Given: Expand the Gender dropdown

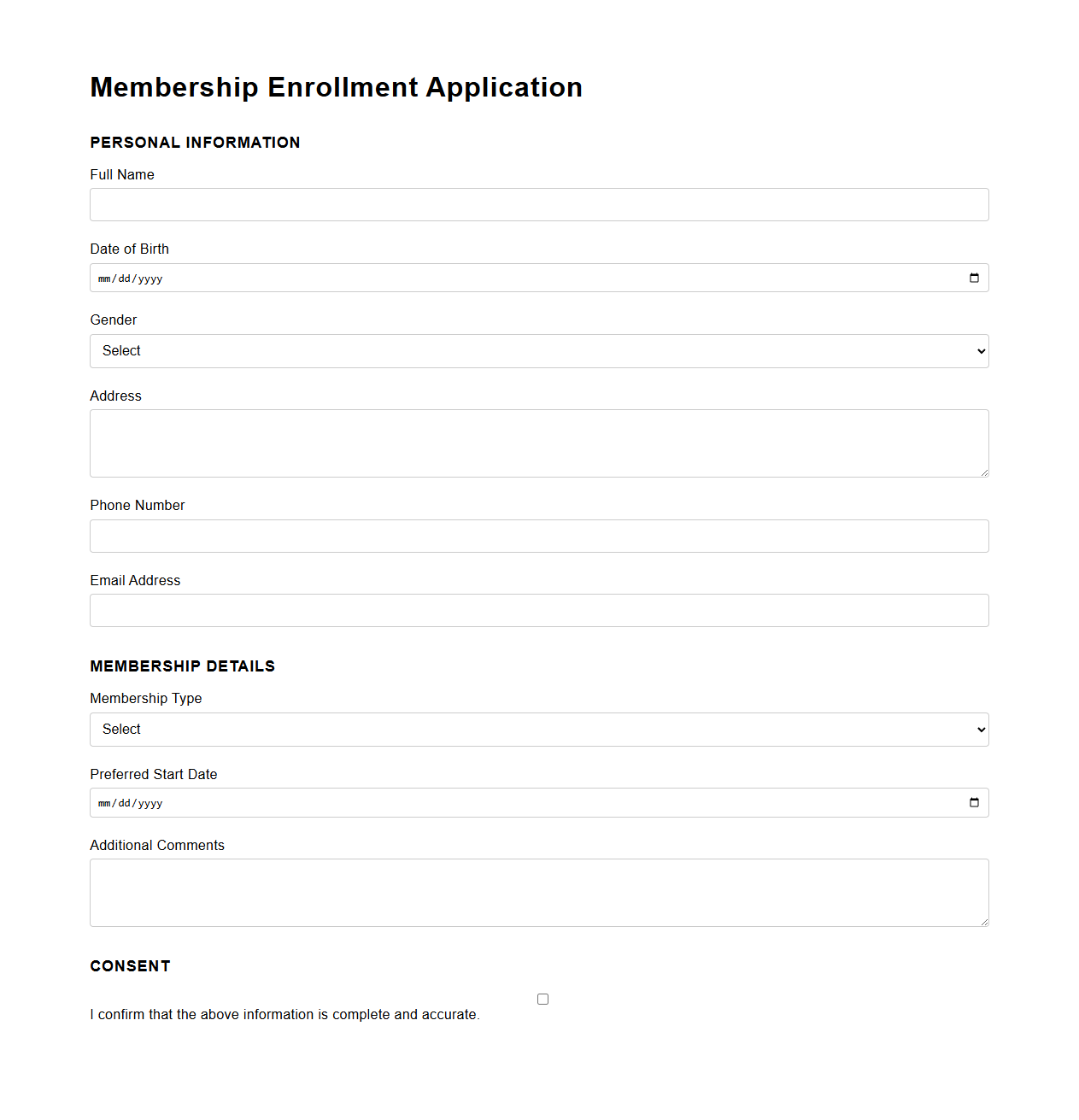Looking at the screenshot, I should 538,350.
